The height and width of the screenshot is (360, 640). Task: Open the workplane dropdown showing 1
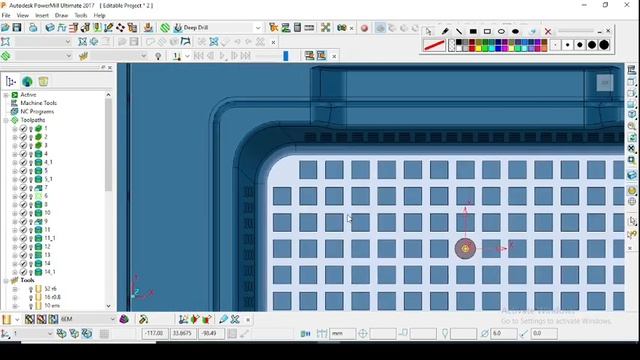pyautogui.click(x=50, y=333)
